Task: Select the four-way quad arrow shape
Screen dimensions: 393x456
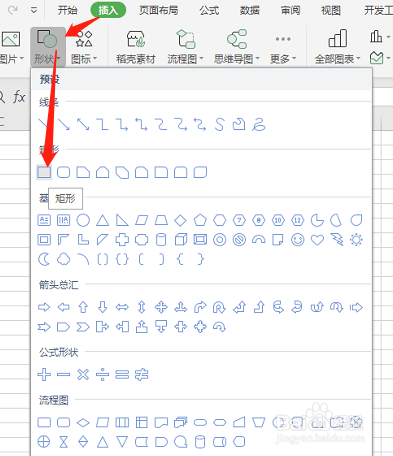Action: (x=161, y=307)
